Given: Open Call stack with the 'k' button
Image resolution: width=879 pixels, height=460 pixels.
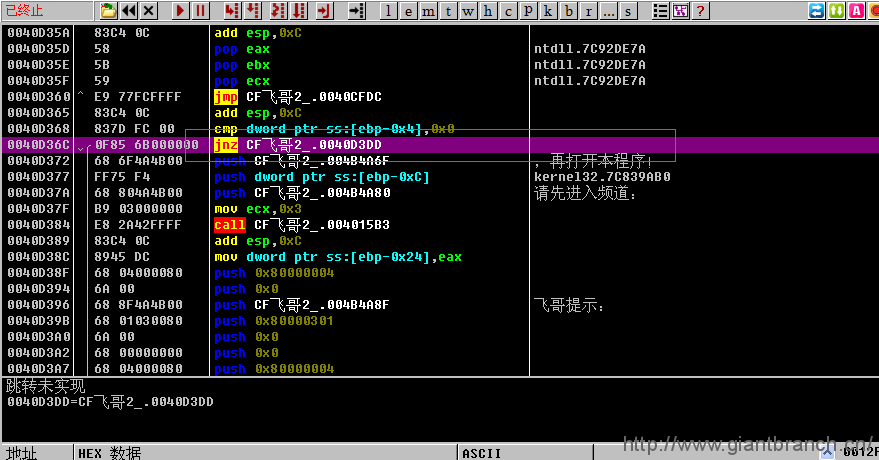Looking at the screenshot, I should click(x=548, y=11).
